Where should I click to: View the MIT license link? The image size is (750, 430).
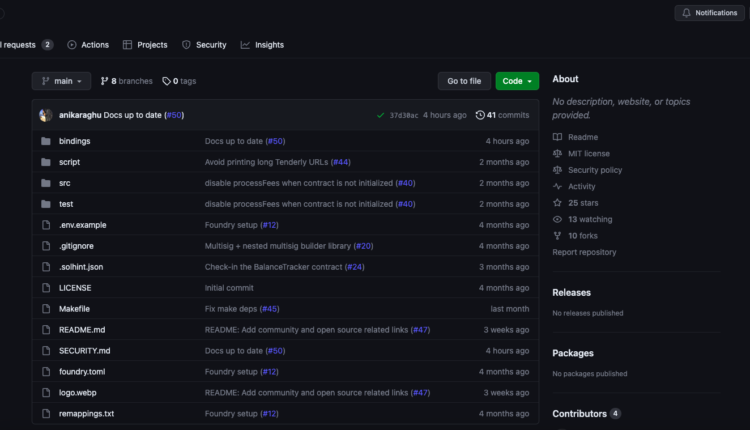coord(588,153)
